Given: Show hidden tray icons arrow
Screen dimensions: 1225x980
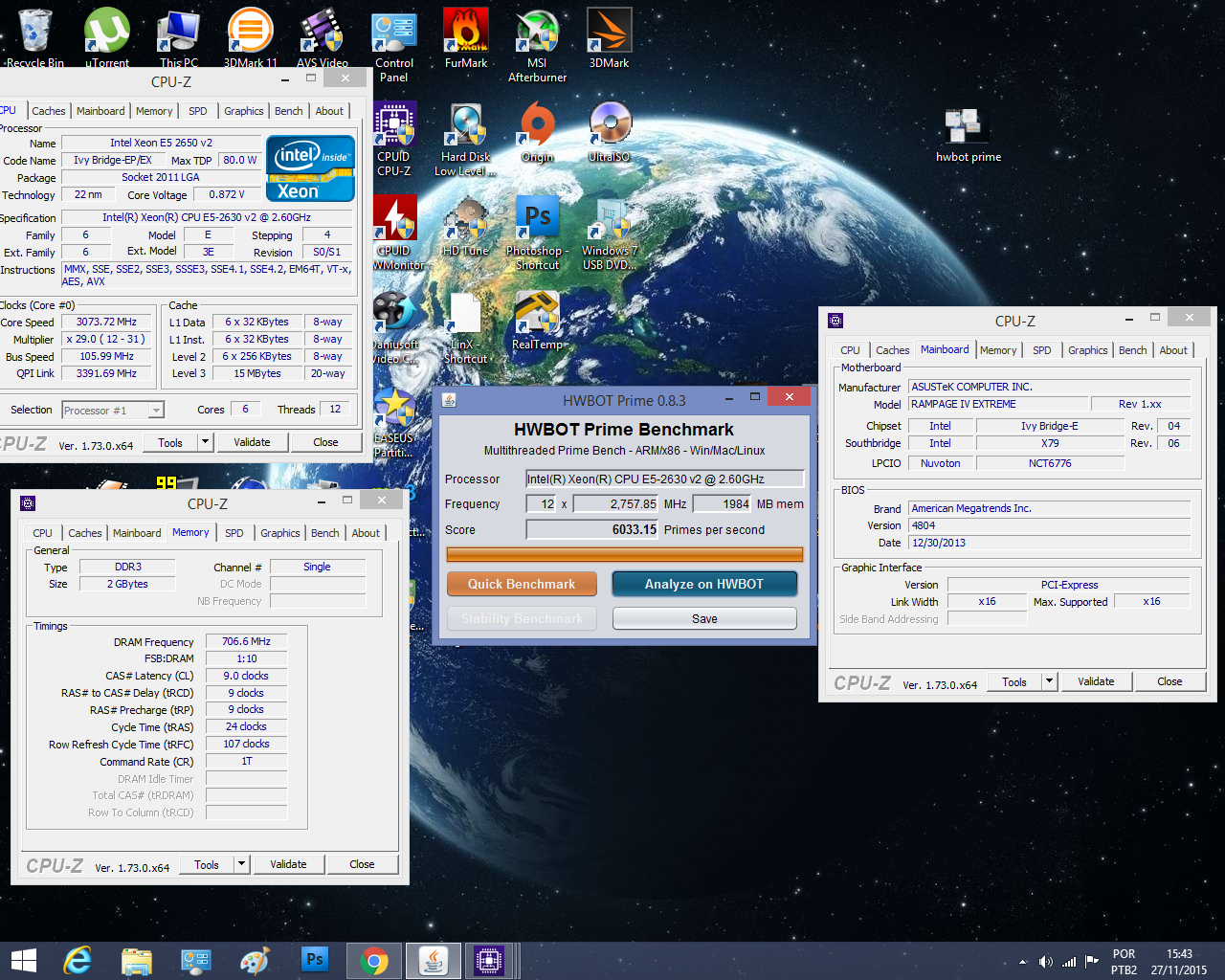Looking at the screenshot, I should pyautogui.click(x=1022, y=962).
